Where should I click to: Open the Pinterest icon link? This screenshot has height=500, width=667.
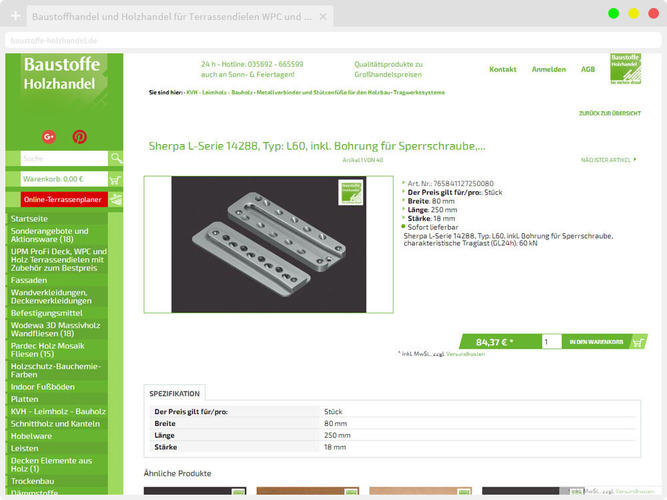pos(79,136)
